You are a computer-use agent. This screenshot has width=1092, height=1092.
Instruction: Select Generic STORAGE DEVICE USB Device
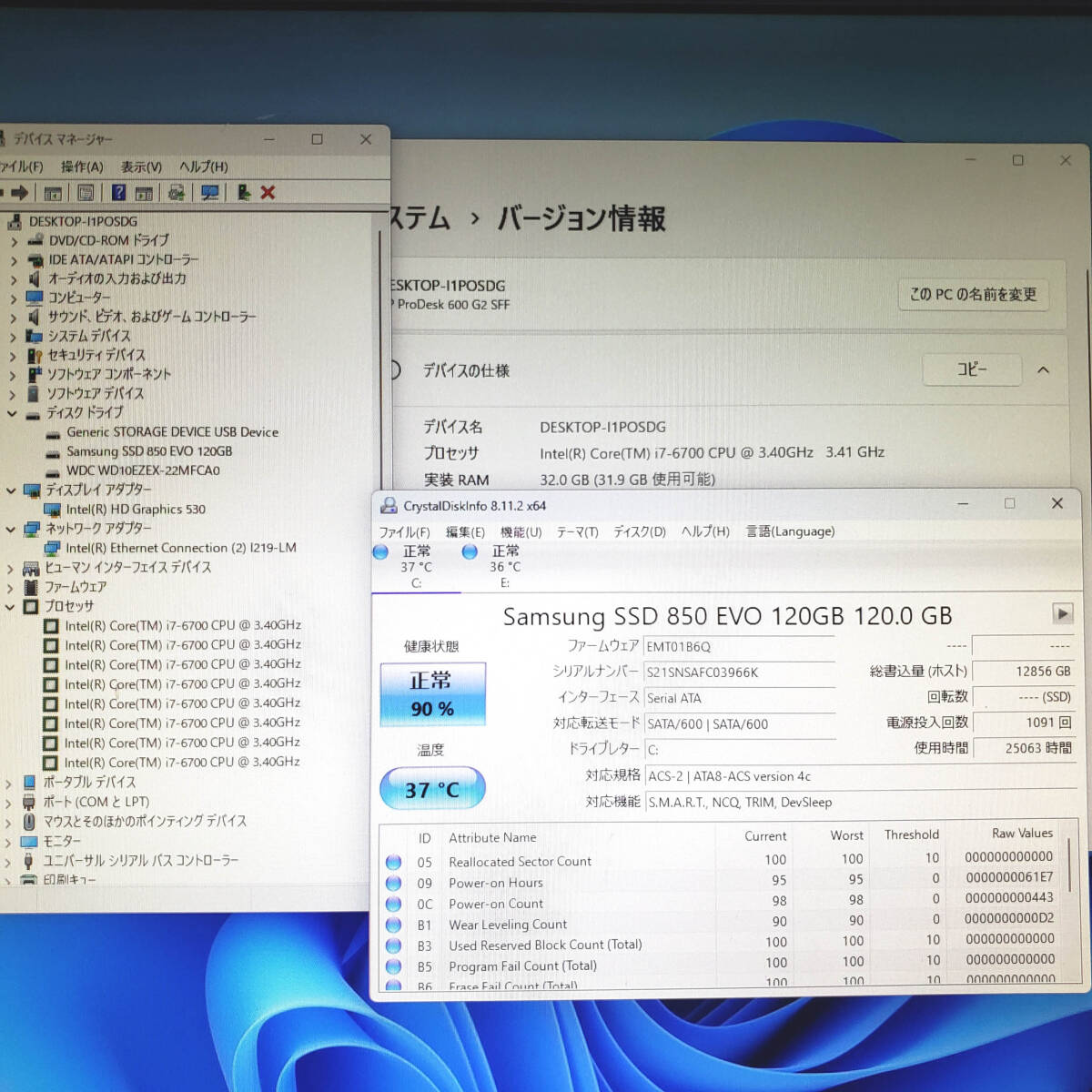[172, 432]
